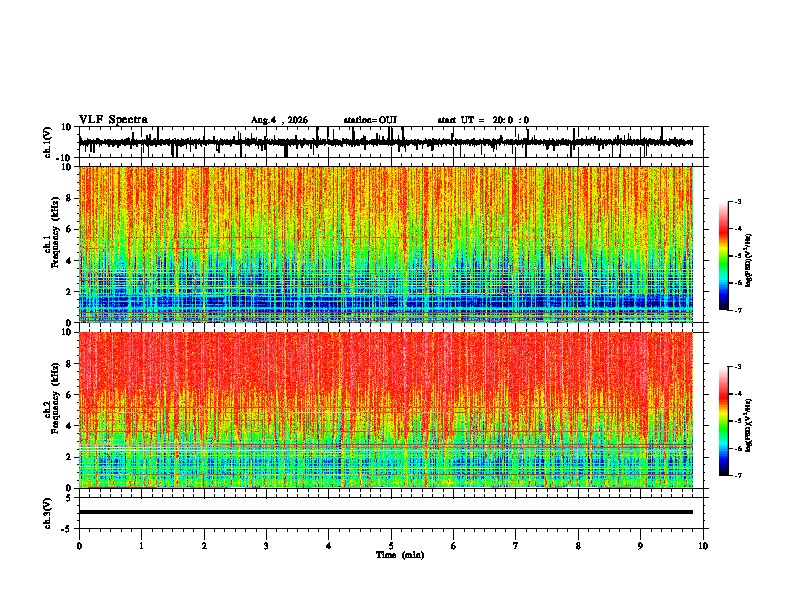Click the "-3" tick on ch.1 color bar
Image resolution: width=792 pixels, height=612 pixels.
(x=738, y=201)
